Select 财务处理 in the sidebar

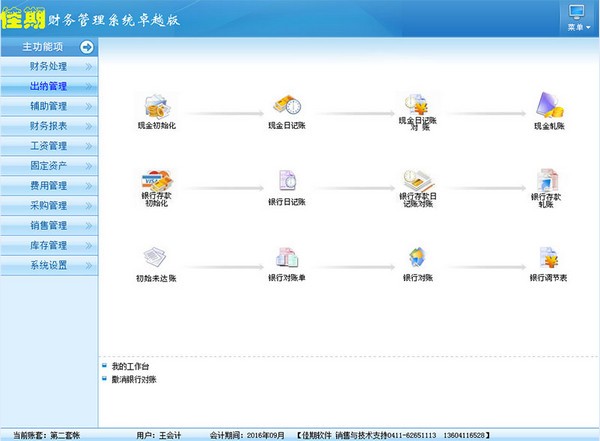(49, 67)
